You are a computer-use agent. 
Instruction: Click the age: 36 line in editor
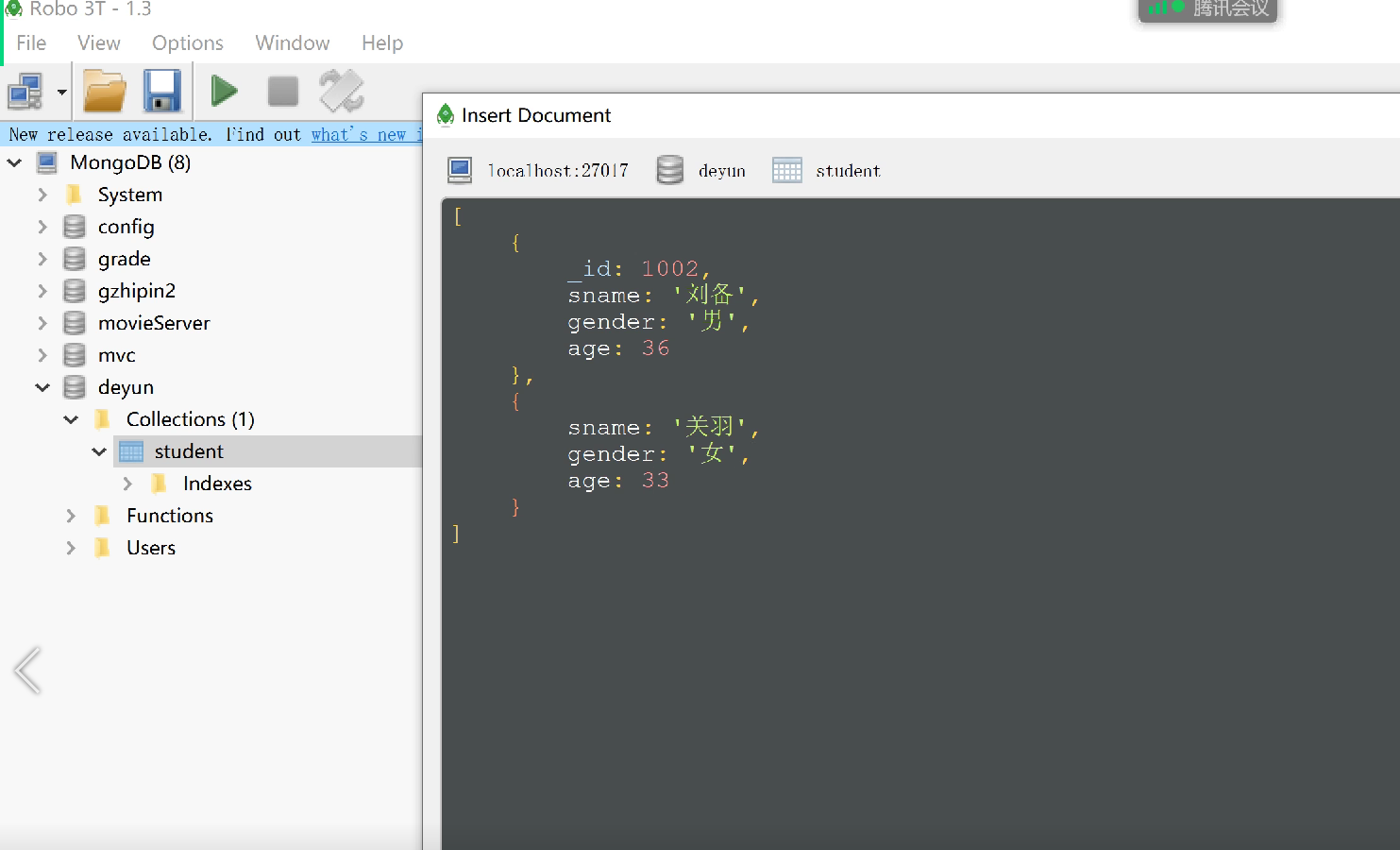point(618,348)
